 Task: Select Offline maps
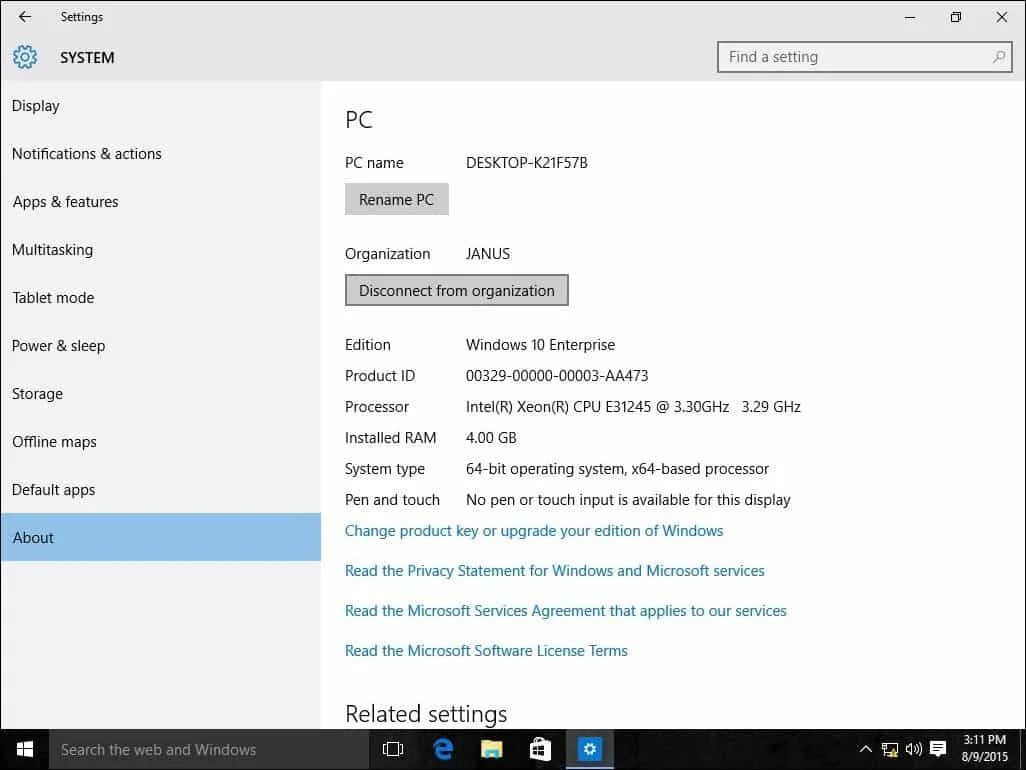[161, 442]
